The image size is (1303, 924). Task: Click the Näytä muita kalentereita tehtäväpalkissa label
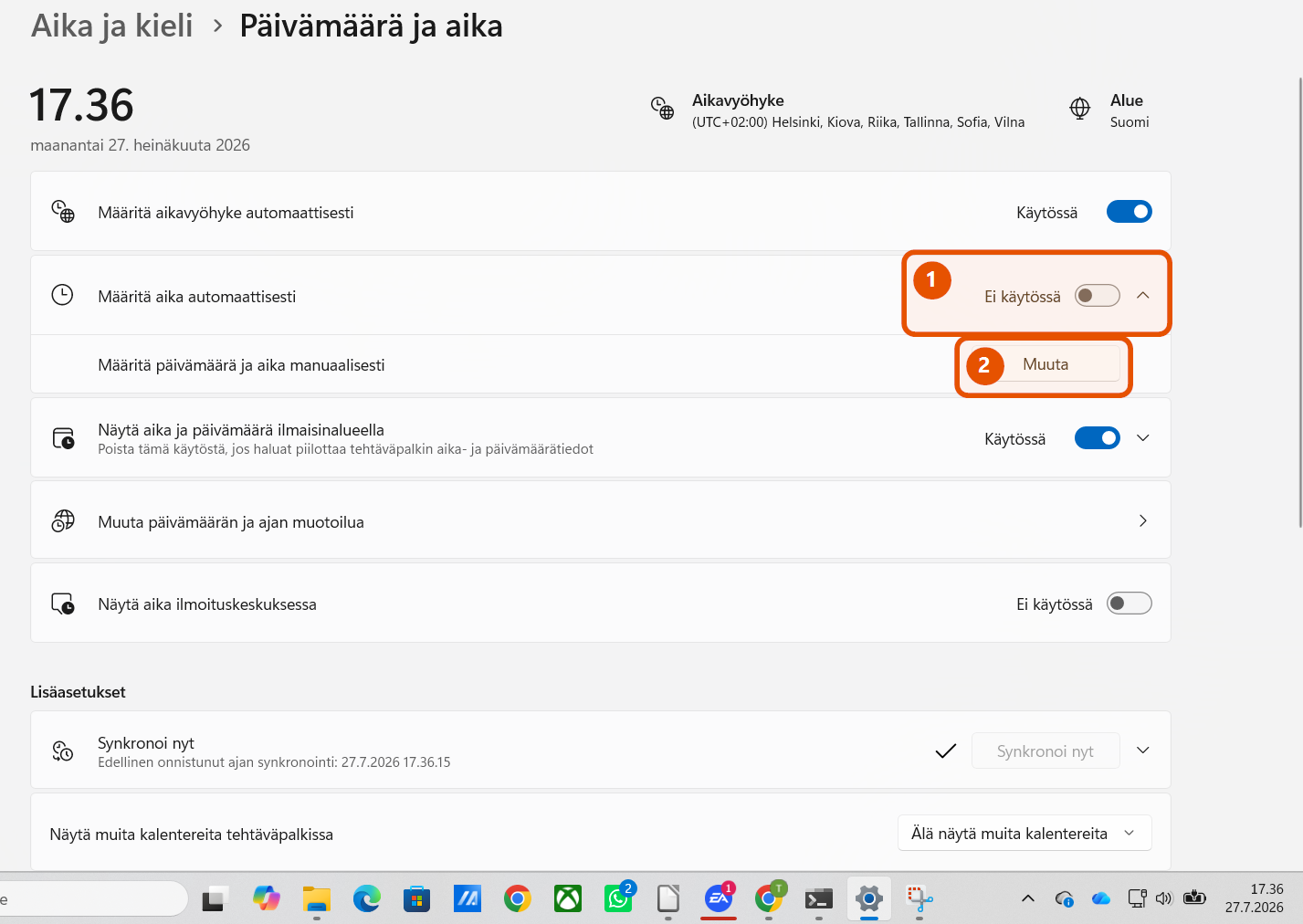[x=192, y=835]
